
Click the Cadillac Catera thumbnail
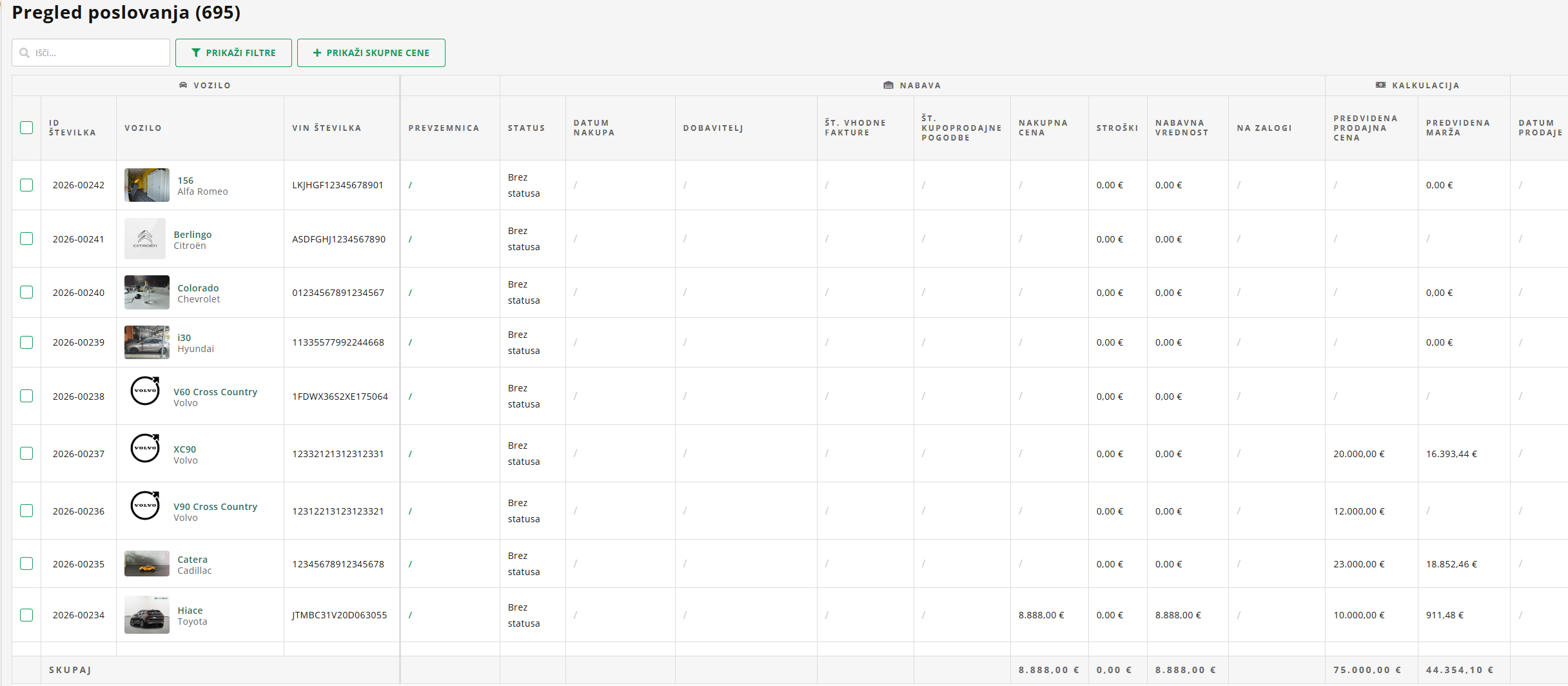(147, 563)
